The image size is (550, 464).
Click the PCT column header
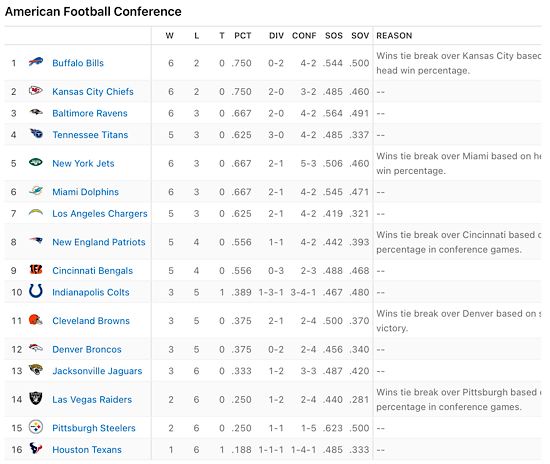point(243,36)
